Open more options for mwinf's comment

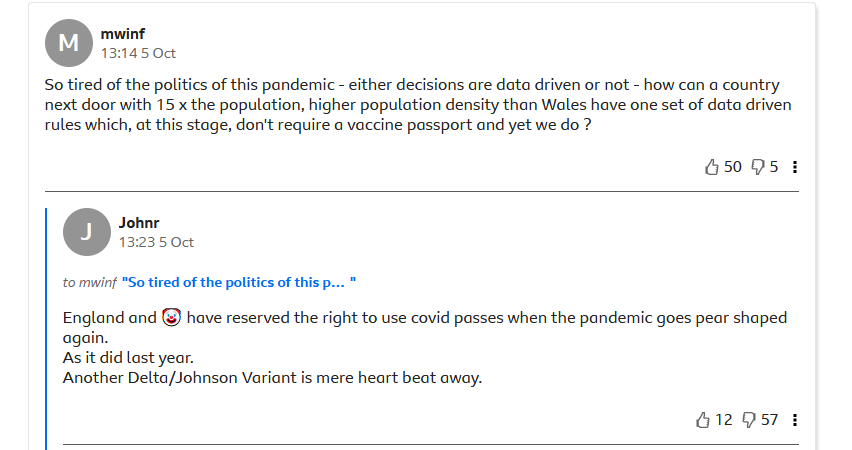(x=795, y=167)
